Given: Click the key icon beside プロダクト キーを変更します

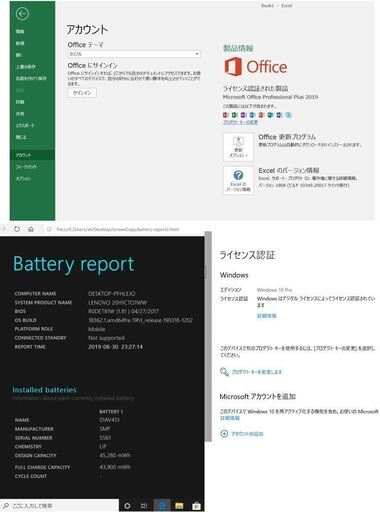Looking at the screenshot, I should pos(224,371).
